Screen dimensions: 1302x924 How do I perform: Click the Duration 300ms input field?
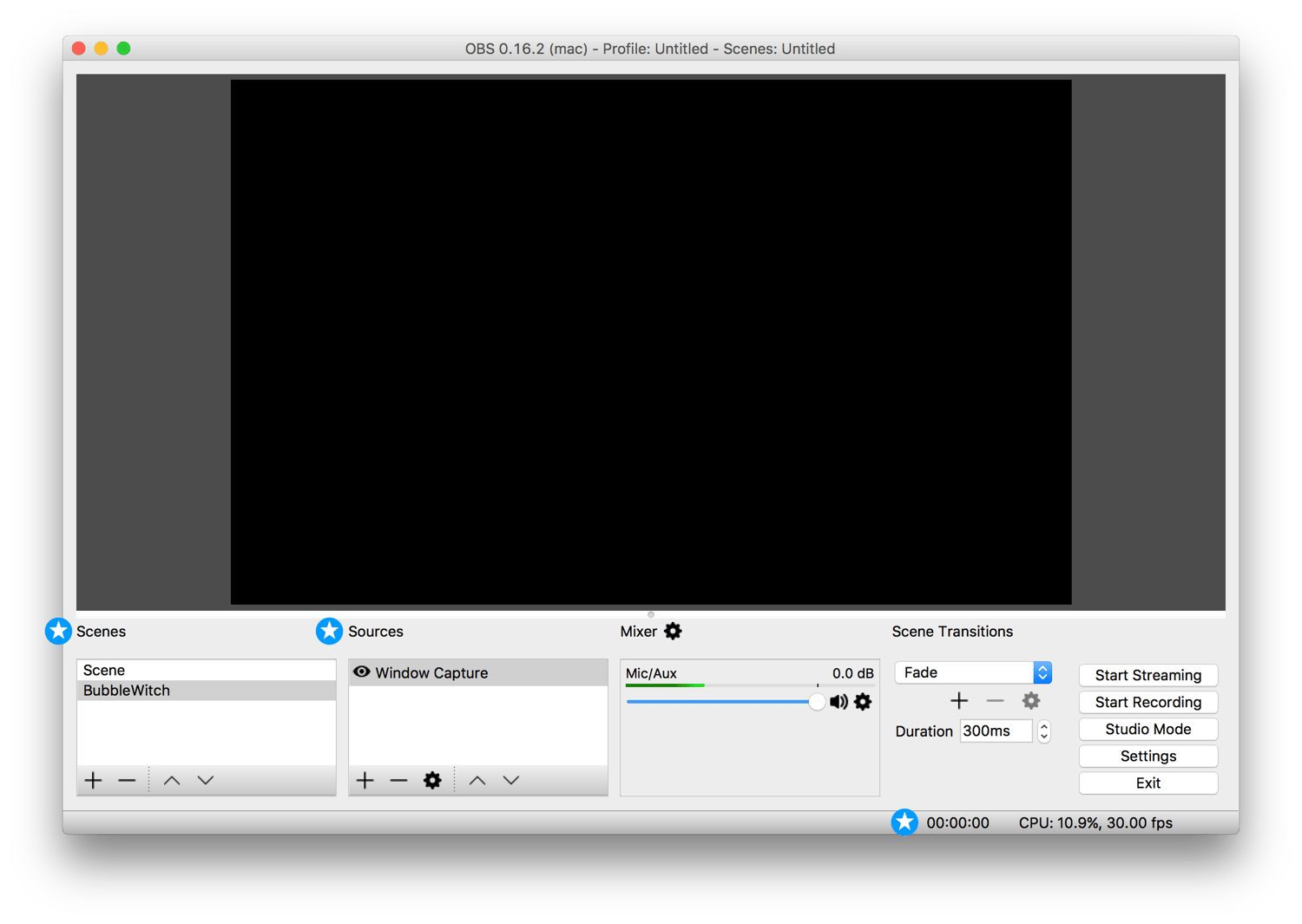point(996,731)
